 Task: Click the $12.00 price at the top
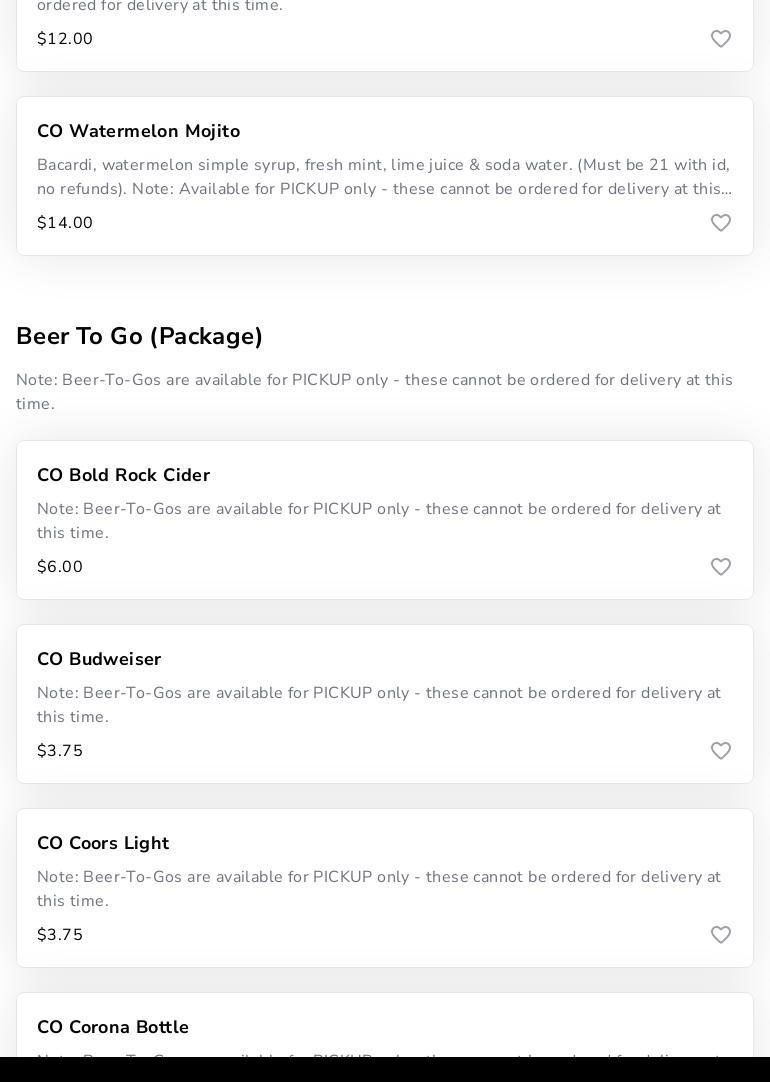tap(65, 39)
